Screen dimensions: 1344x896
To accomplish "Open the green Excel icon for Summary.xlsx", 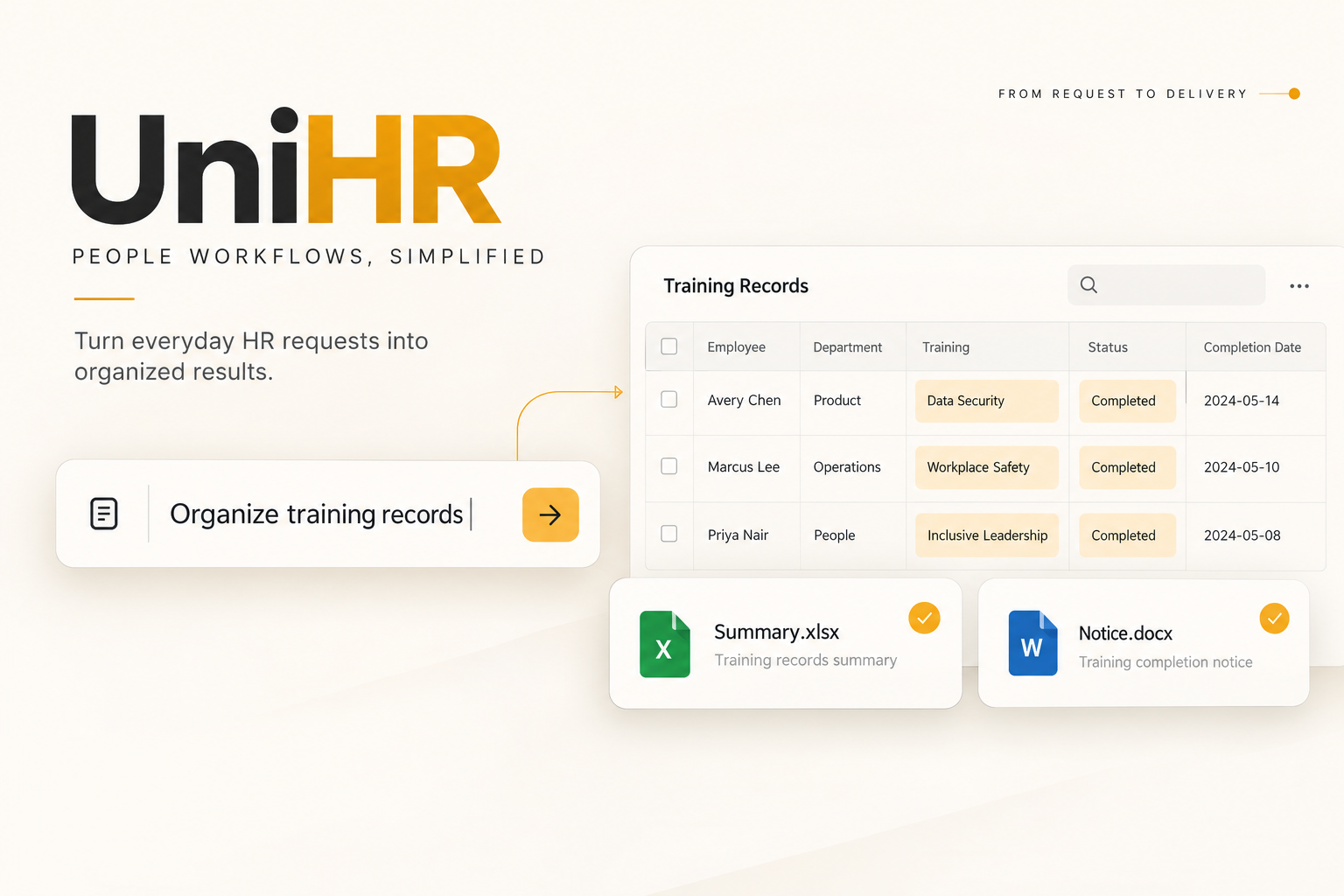I will (665, 644).
